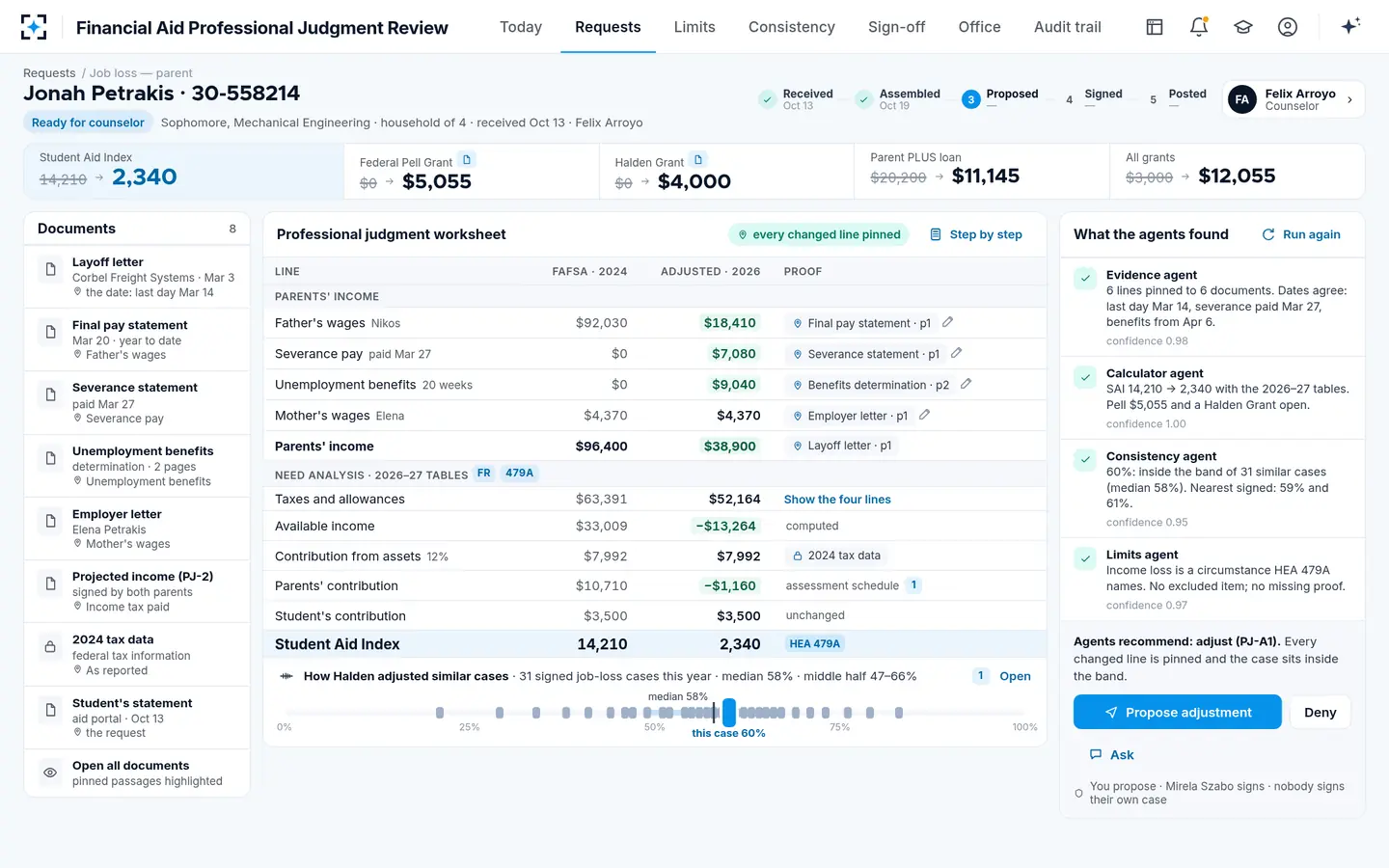1389x868 pixels.
Task: Open the notifications bell
Action: [1199, 27]
